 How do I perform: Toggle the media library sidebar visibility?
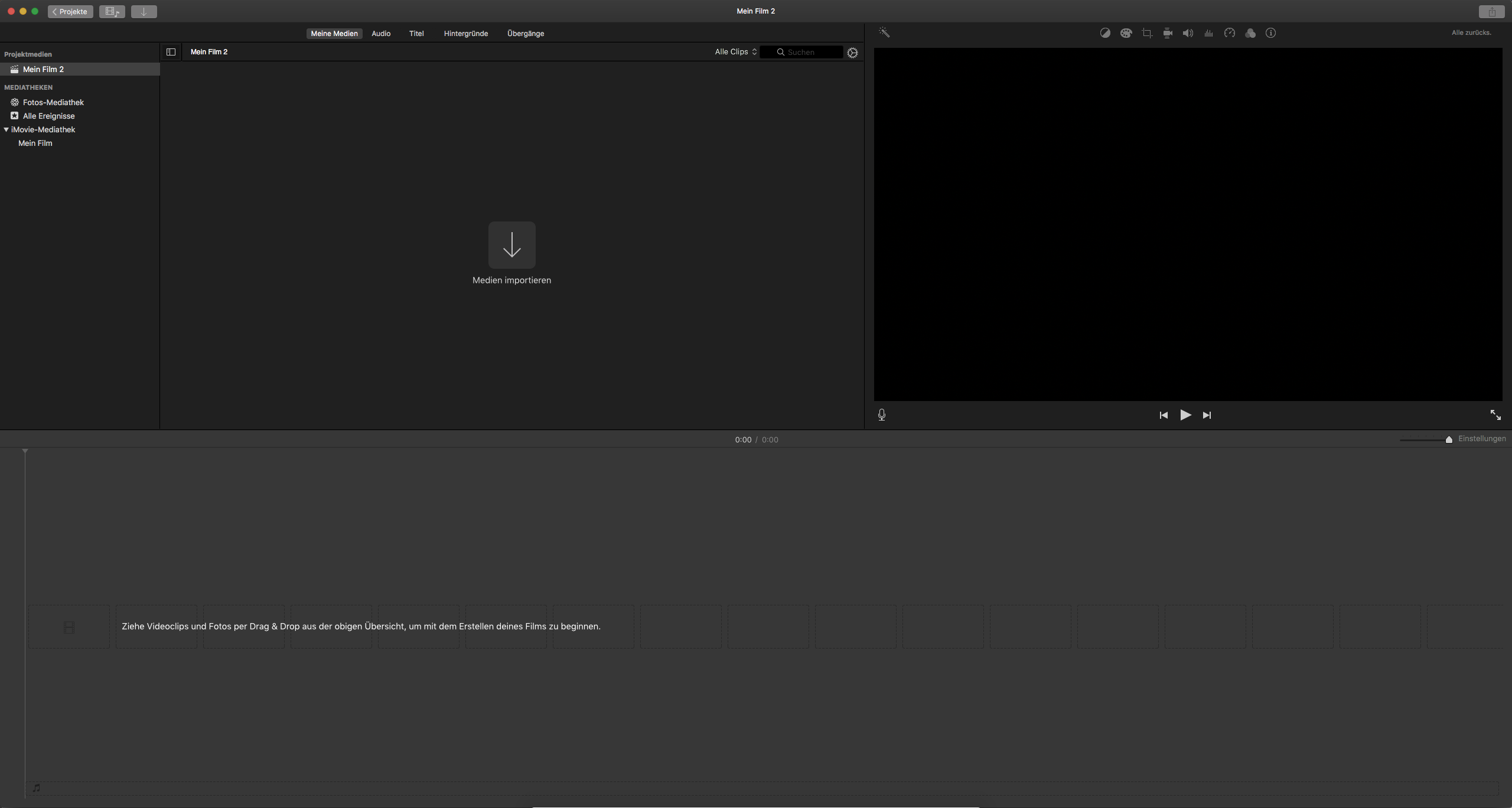point(171,52)
